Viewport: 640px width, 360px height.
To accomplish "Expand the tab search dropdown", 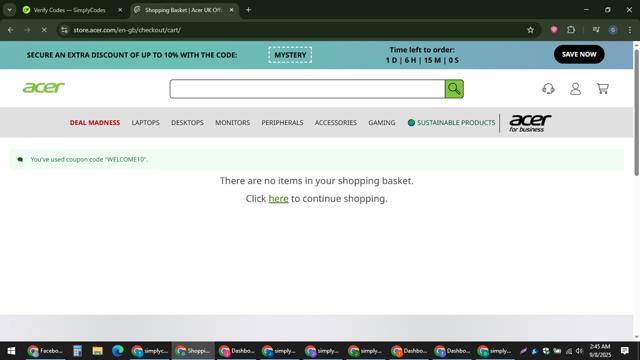I will pyautogui.click(x=9, y=10).
